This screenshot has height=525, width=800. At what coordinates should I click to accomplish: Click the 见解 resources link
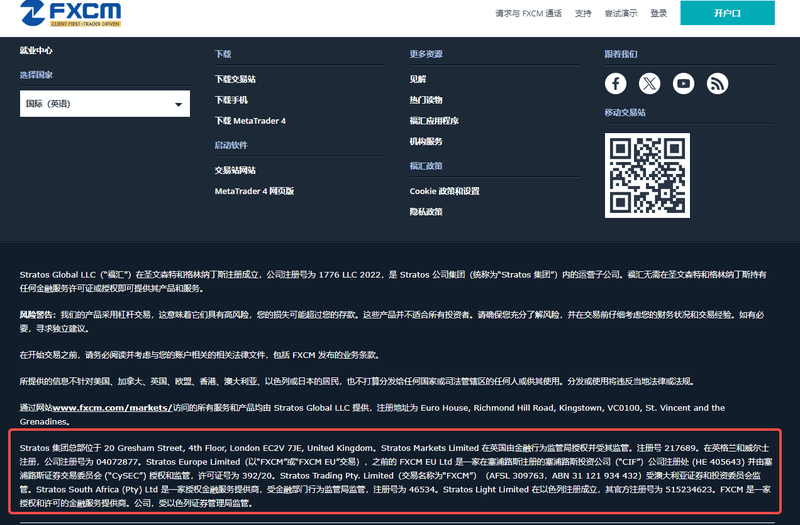tap(417, 79)
